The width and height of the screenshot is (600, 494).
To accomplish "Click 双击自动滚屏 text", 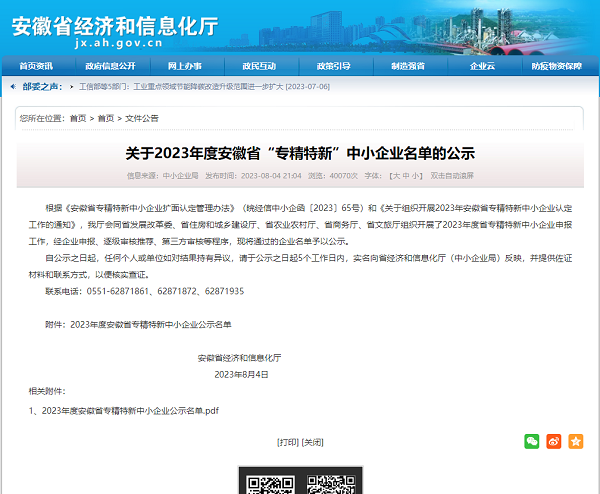I will pos(452,176).
